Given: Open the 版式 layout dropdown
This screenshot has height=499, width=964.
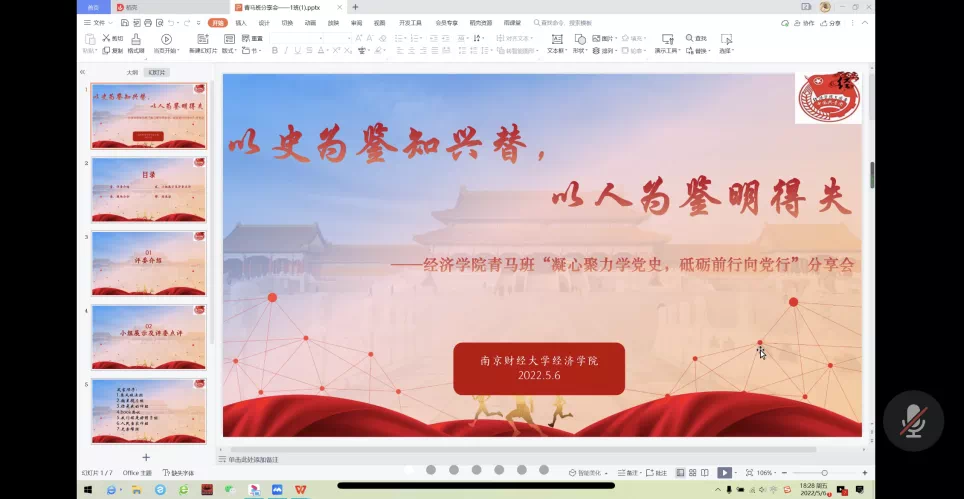Looking at the screenshot, I should 230,50.
